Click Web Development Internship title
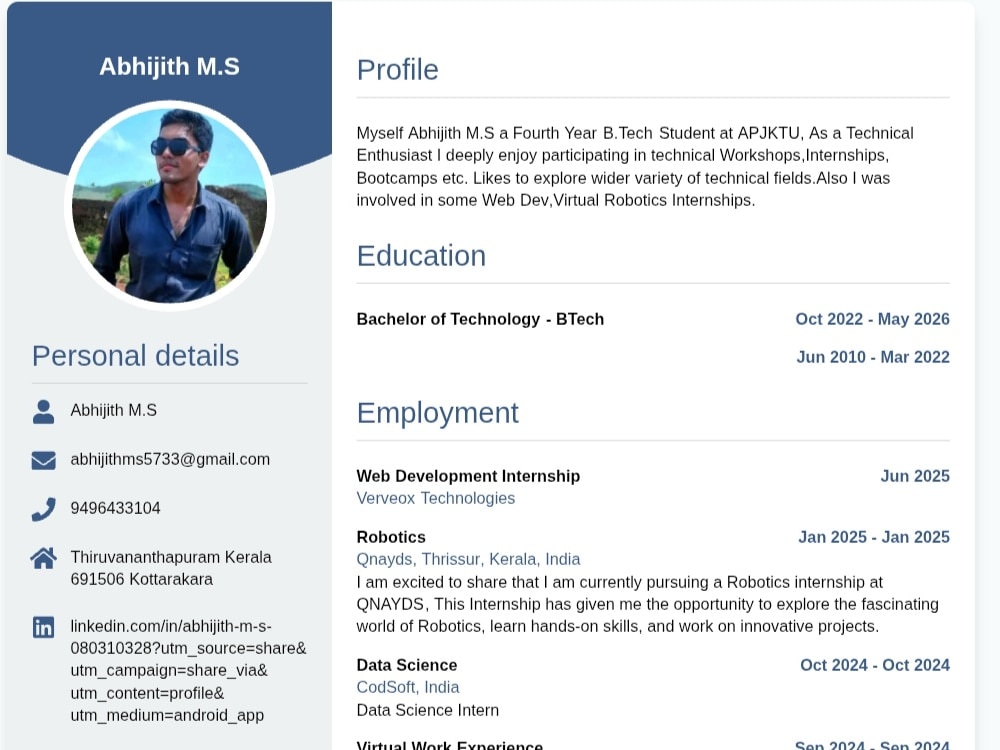Screen dimensions: 1000x750 (468, 476)
